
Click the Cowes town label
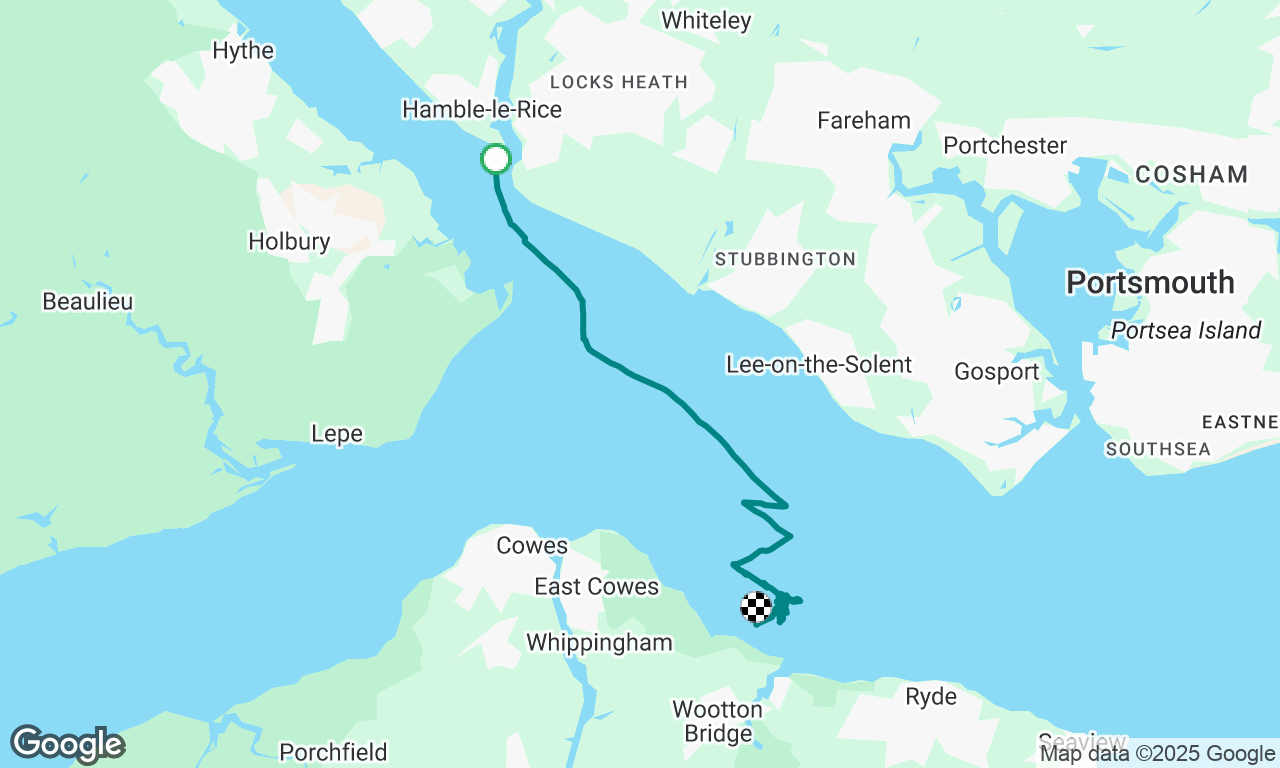pos(532,546)
